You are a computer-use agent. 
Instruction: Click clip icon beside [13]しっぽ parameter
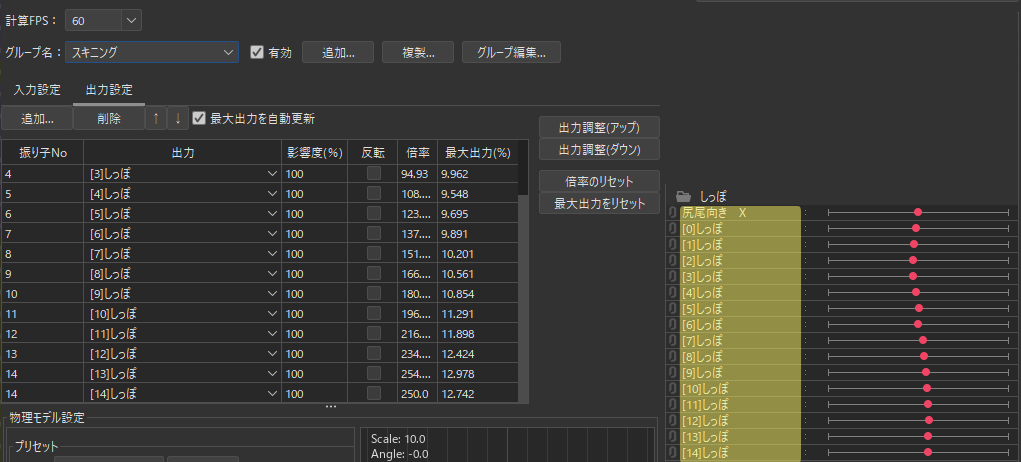(673, 436)
